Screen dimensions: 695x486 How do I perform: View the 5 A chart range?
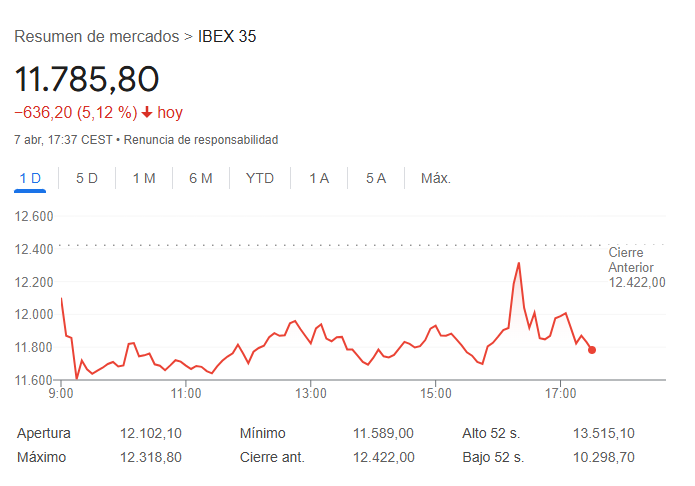376,179
